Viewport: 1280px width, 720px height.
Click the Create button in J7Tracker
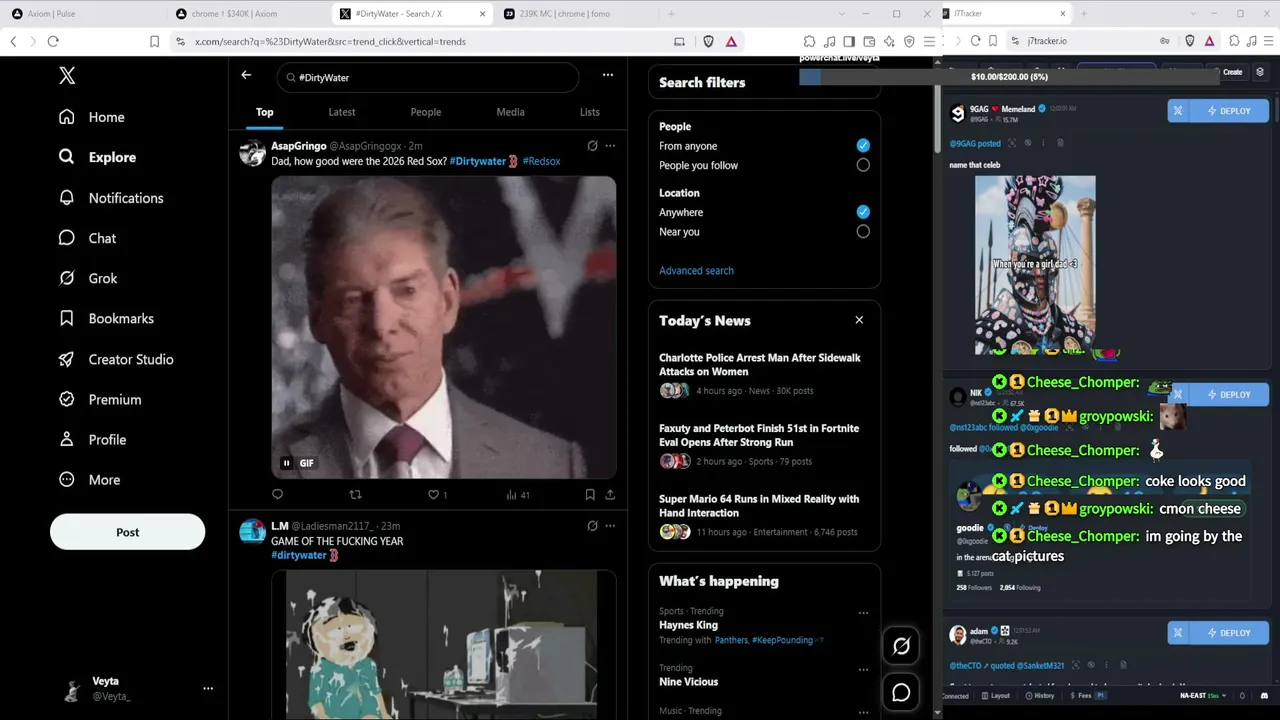pos(1232,72)
